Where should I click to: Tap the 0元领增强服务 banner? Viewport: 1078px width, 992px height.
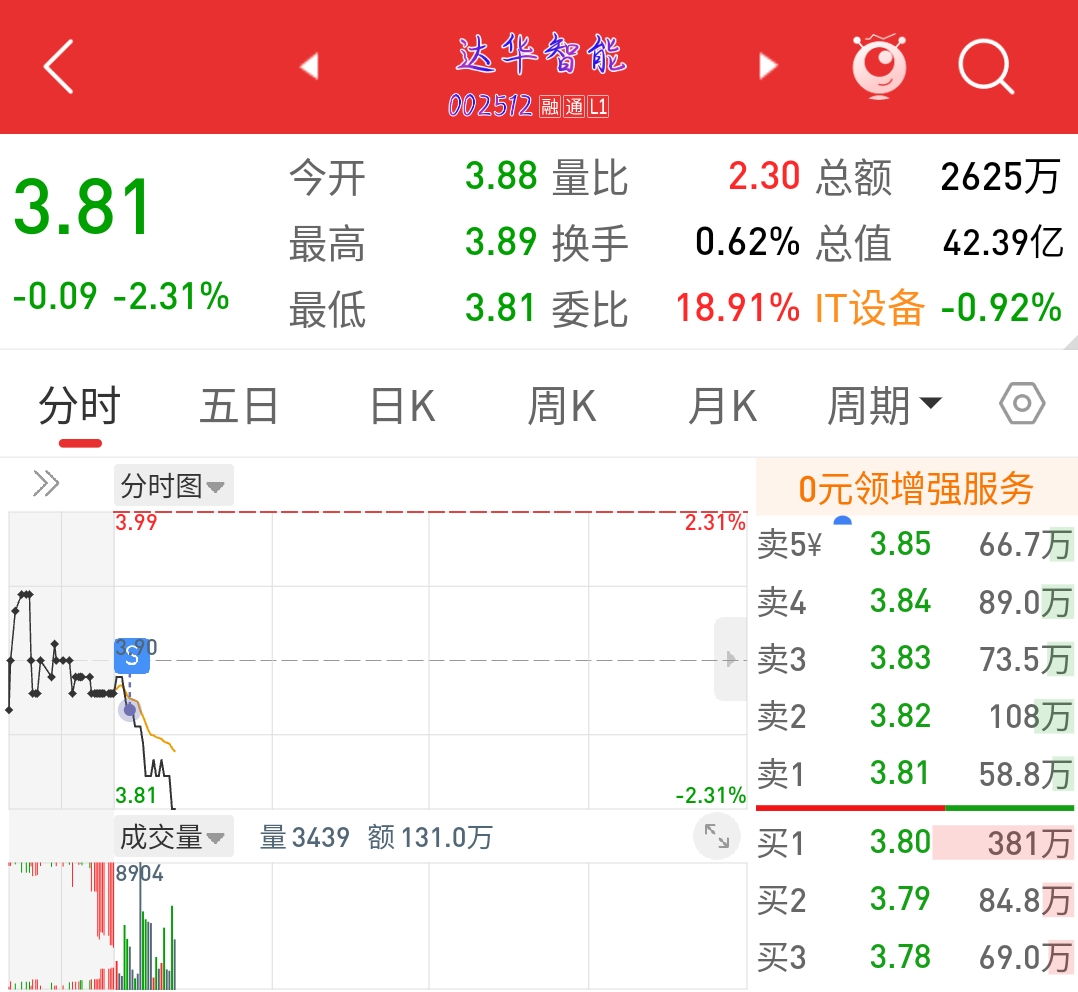[916, 489]
